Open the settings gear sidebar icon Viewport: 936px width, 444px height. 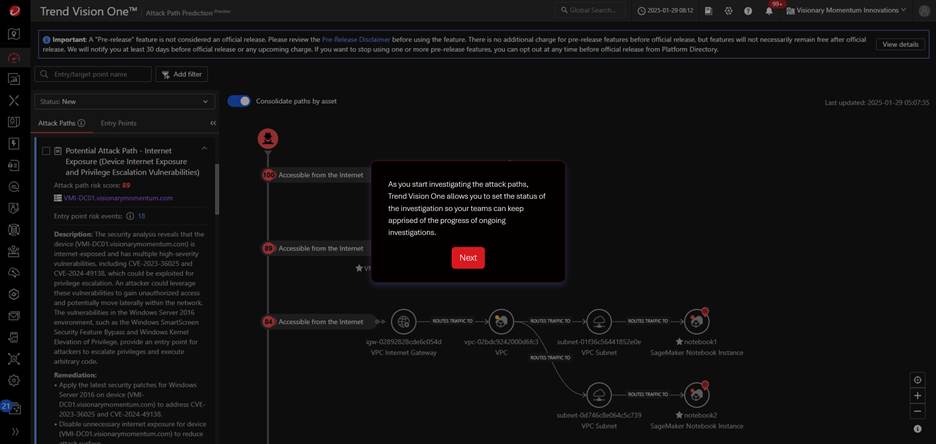[14, 380]
